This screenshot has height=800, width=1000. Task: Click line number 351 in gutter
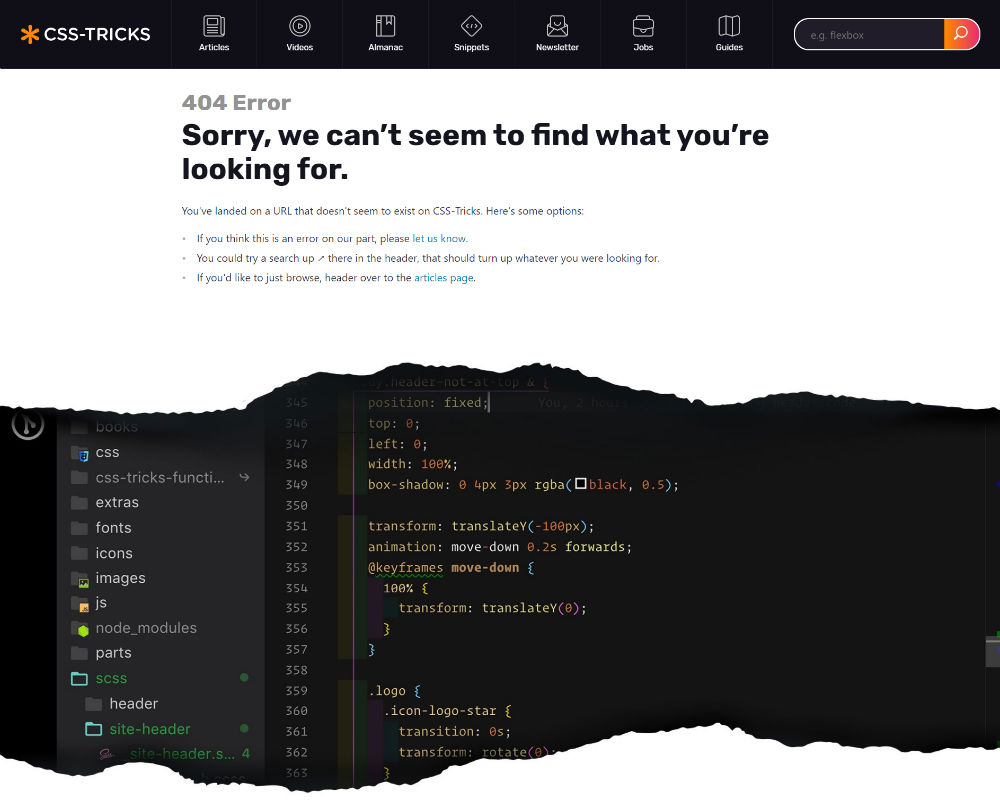click(296, 526)
